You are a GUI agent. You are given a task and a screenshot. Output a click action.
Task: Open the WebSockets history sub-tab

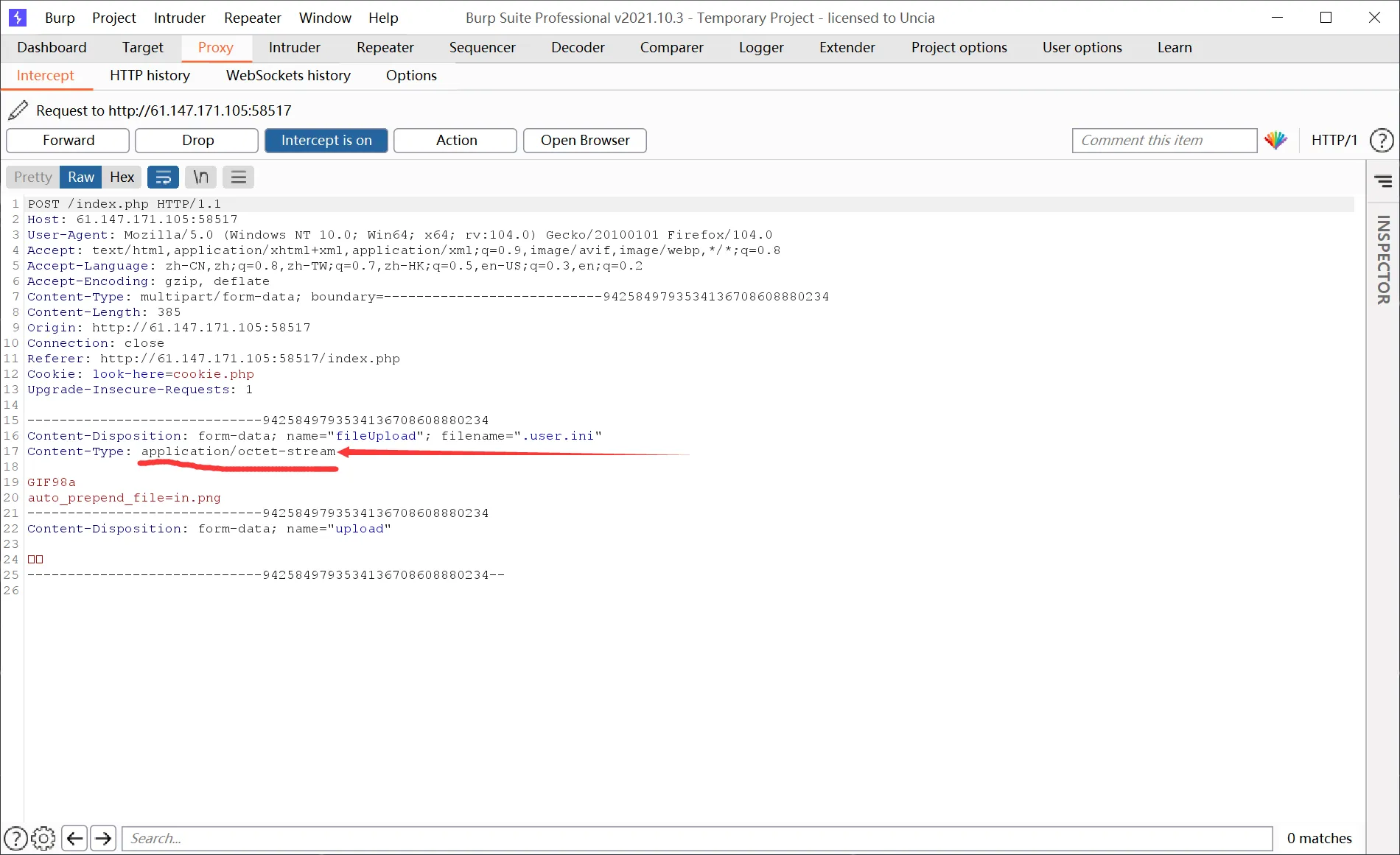point(288,75)
